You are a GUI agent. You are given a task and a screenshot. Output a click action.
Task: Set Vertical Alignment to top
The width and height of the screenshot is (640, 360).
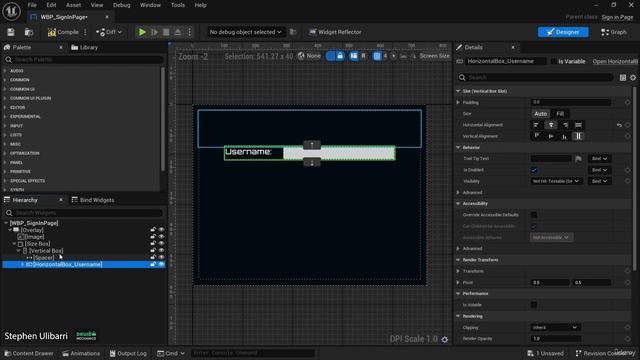[536, 136]
